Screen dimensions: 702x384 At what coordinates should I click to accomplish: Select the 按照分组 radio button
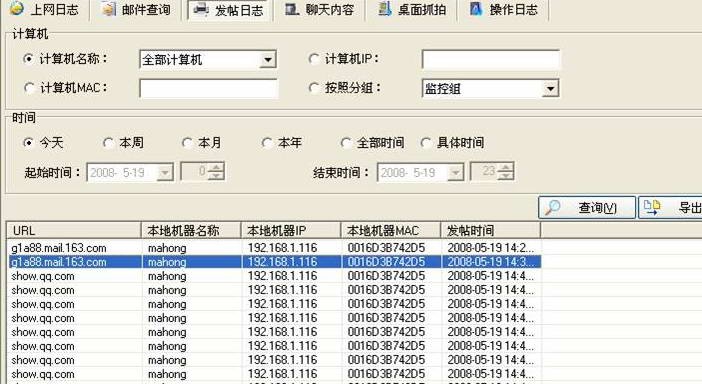tap(314, 87)
